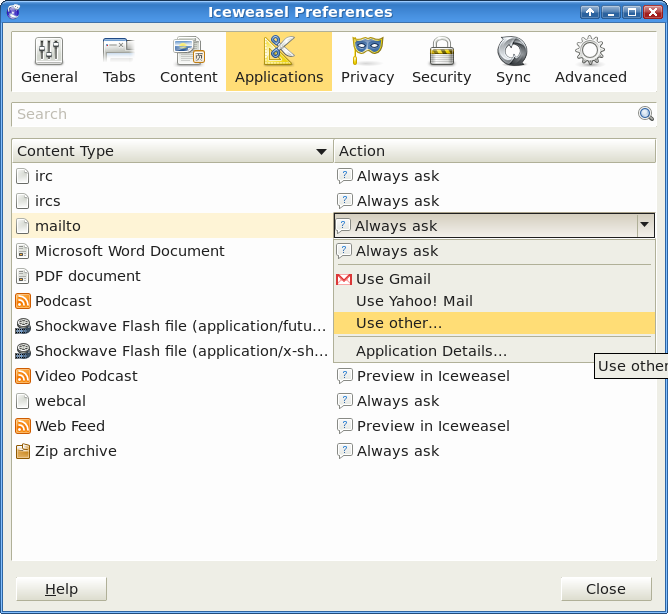Click the Shockwave Flash futuresplash icon
The height and width of the screenshot is (614, 668).
click(x=23, y=326)
